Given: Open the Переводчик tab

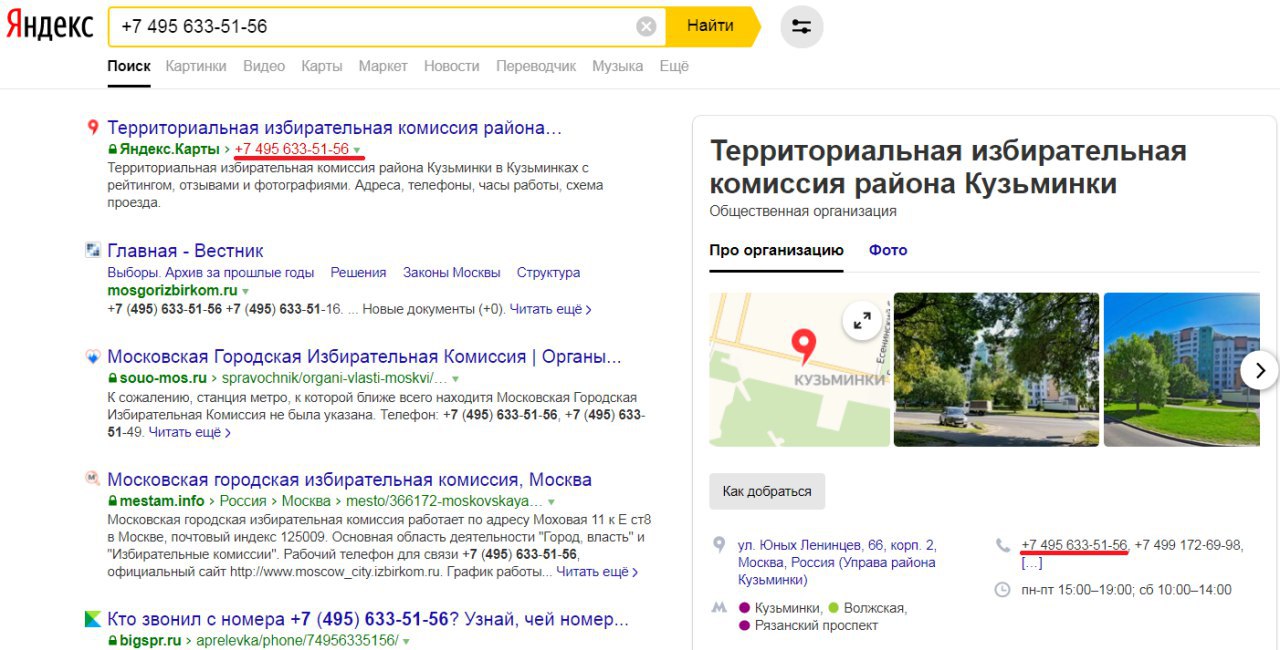Looking at the screenshot, I should 536,66.
